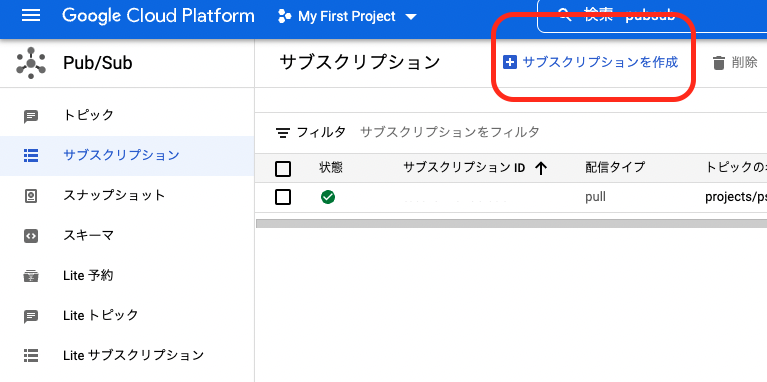Click the サブスクリプション list icon in sidebar
The image size is (767, 382).
tap(31, 156)
